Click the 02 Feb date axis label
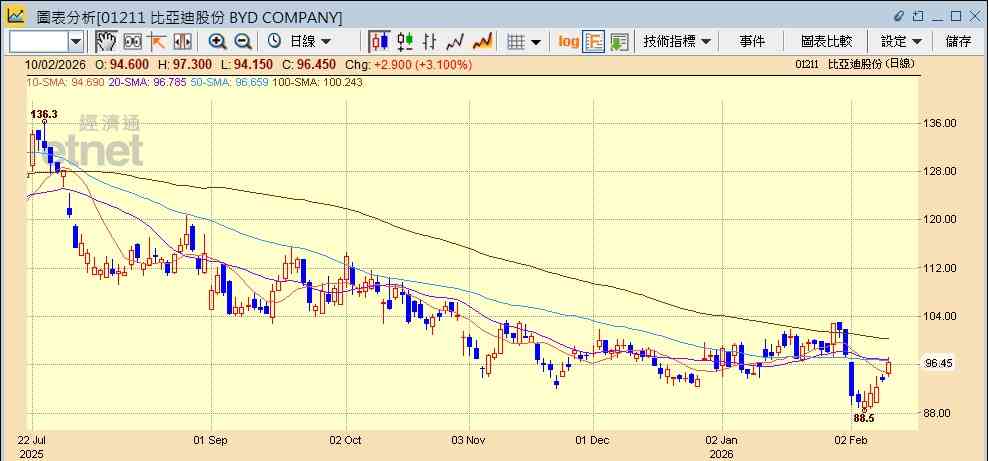This screenshot has width=989, height=461. pos(850,440)
